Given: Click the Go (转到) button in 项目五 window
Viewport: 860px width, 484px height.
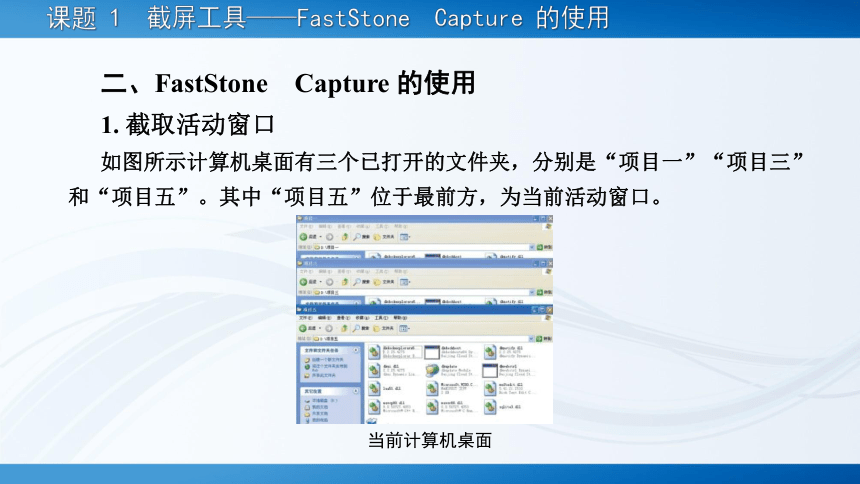Looking at the screenshot, I should click(x=544, y=339).
